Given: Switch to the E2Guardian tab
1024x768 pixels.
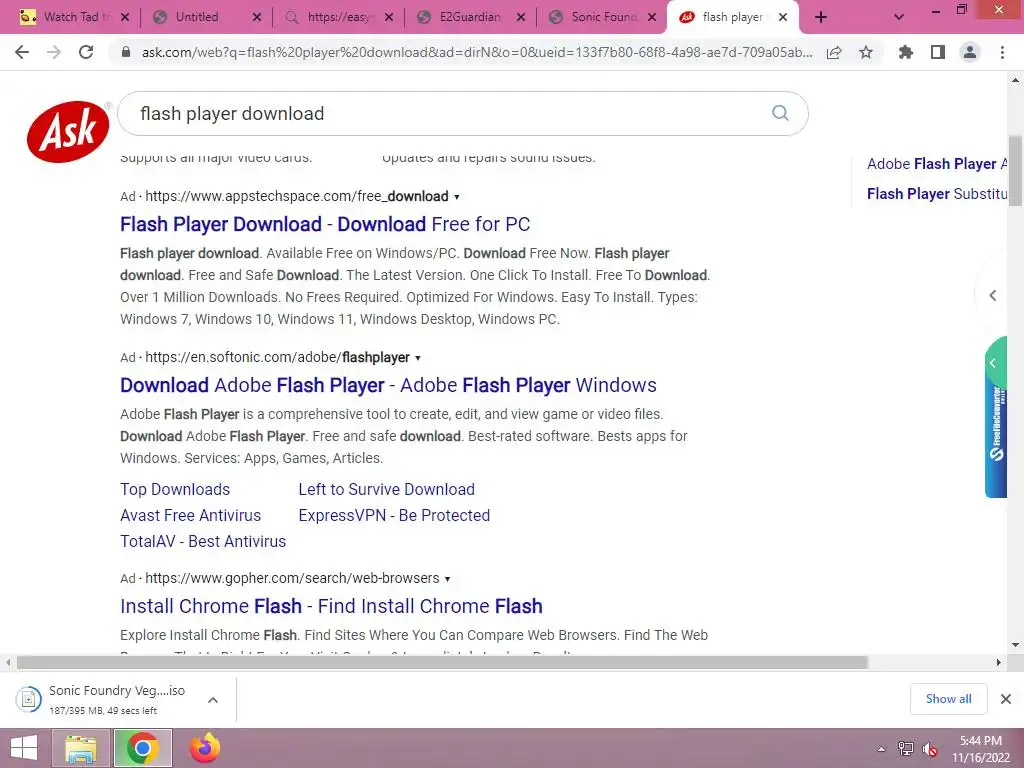Looking at the screenshot, I should coord(470,17).
